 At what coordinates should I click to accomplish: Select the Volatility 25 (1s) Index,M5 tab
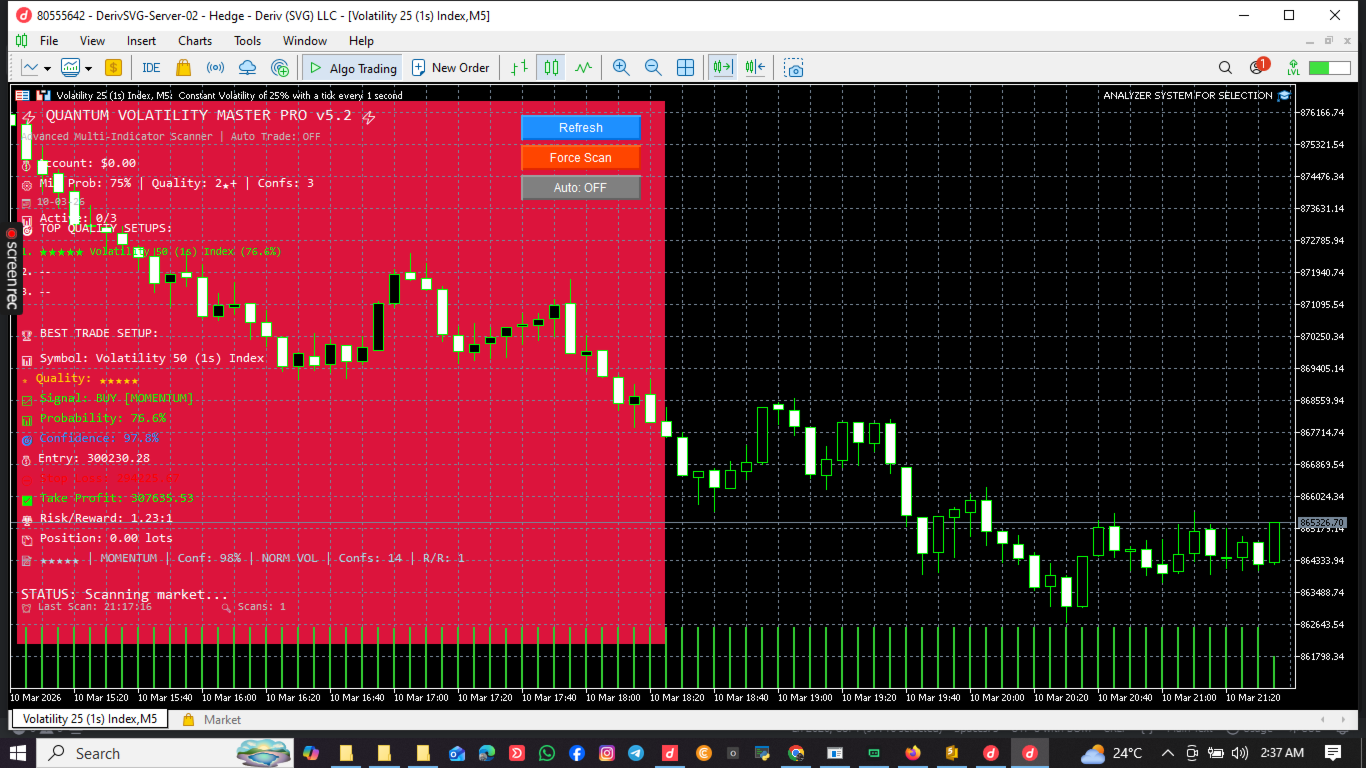click(x=88, y=719)
